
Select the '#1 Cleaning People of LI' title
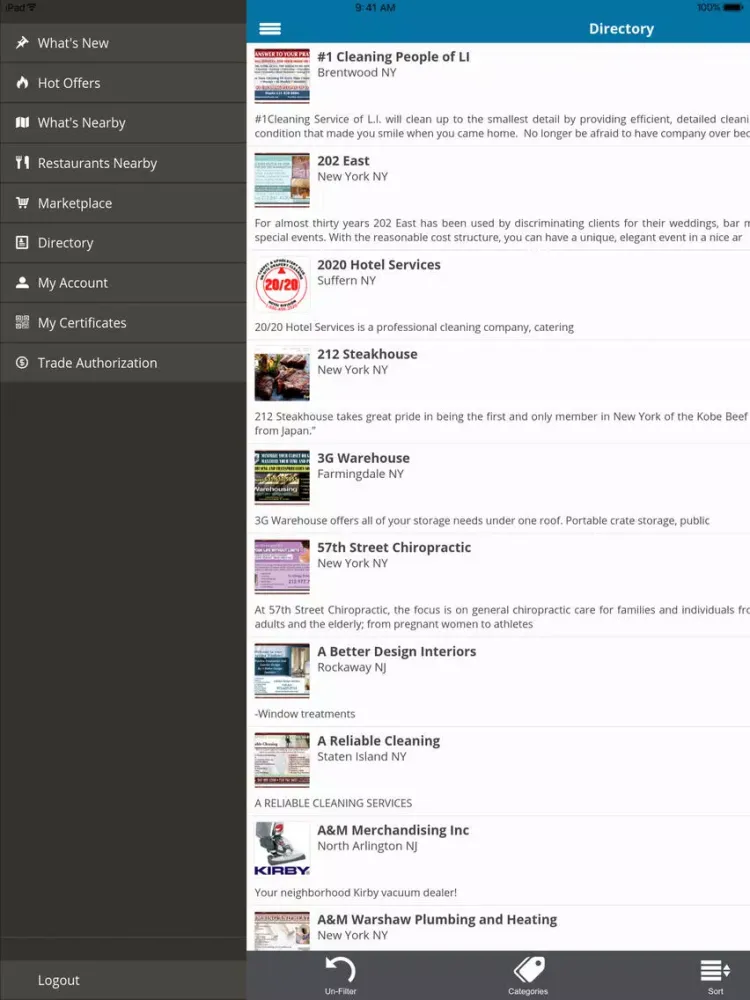tap(393, 57)
